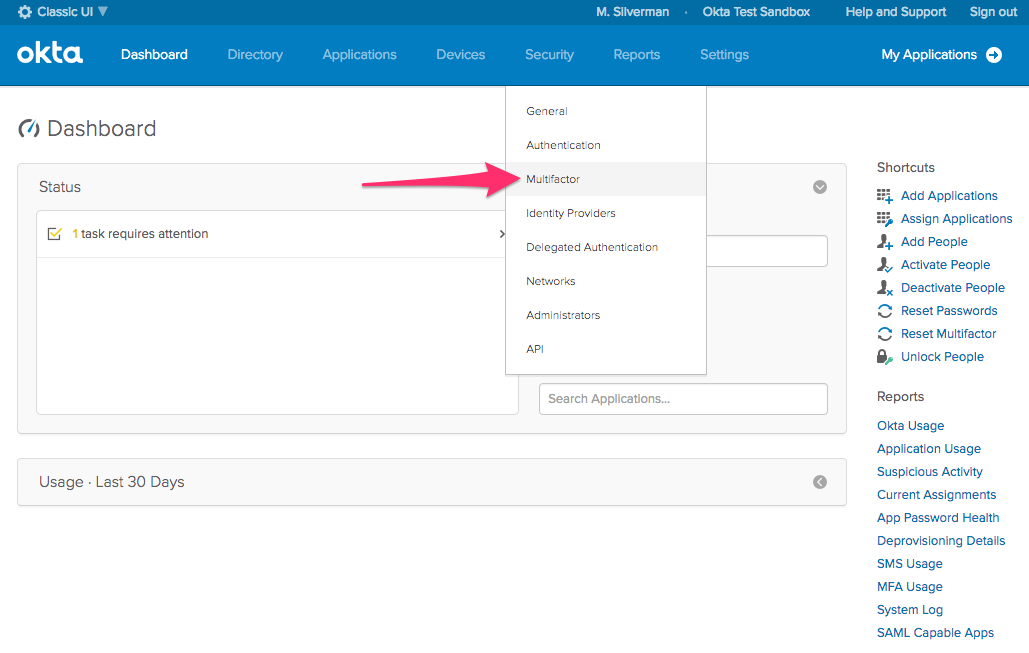This screenshot has height=653, width=1029.
Task: Select Multifactor from the Security menu
Action: [553, 179]
